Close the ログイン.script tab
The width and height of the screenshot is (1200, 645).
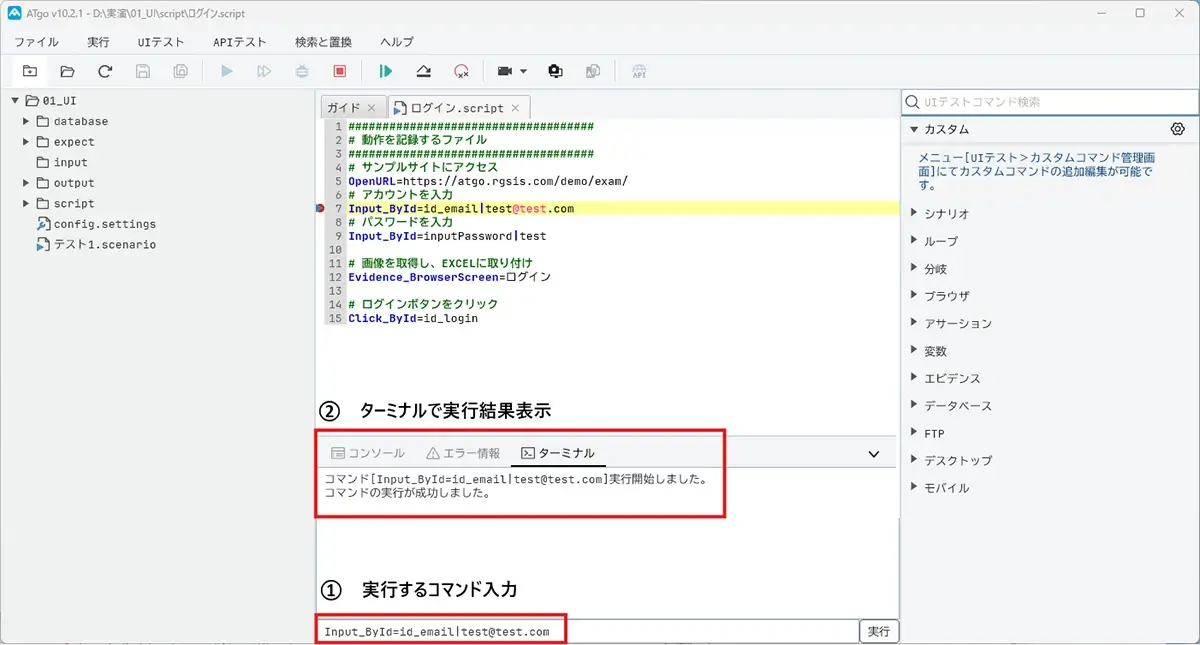[x=515, y=107]
